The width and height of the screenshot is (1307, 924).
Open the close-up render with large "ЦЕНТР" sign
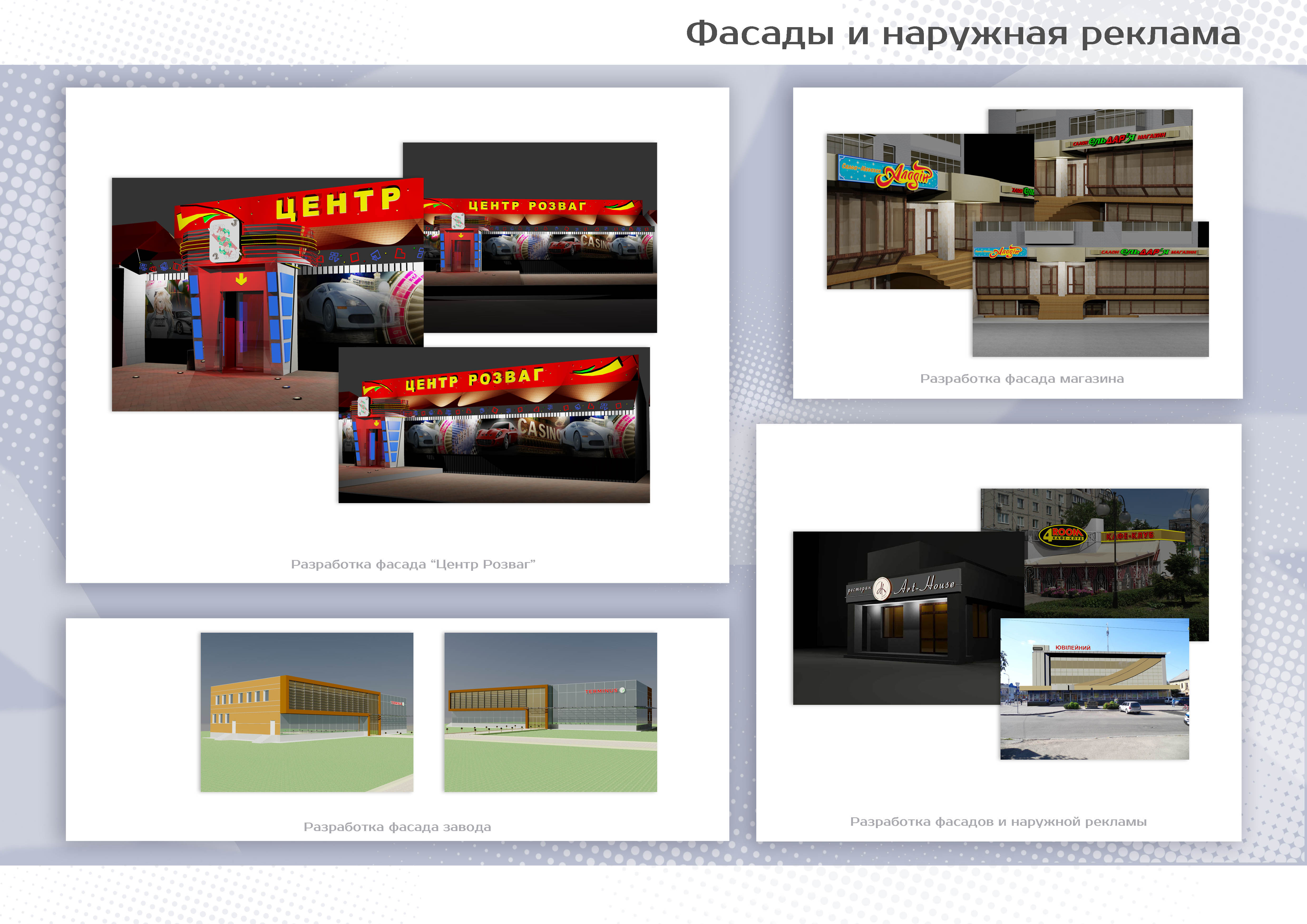click(x=267, y=294)
